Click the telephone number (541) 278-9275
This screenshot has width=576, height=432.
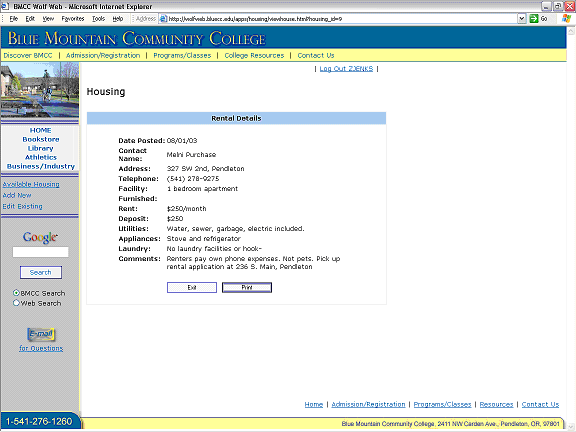coord(193,179)
